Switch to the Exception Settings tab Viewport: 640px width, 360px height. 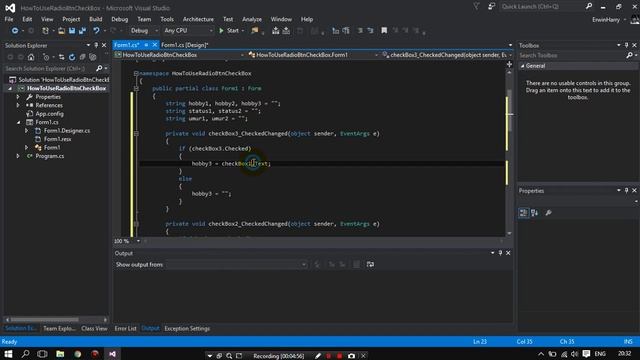(x=187, y=328)
